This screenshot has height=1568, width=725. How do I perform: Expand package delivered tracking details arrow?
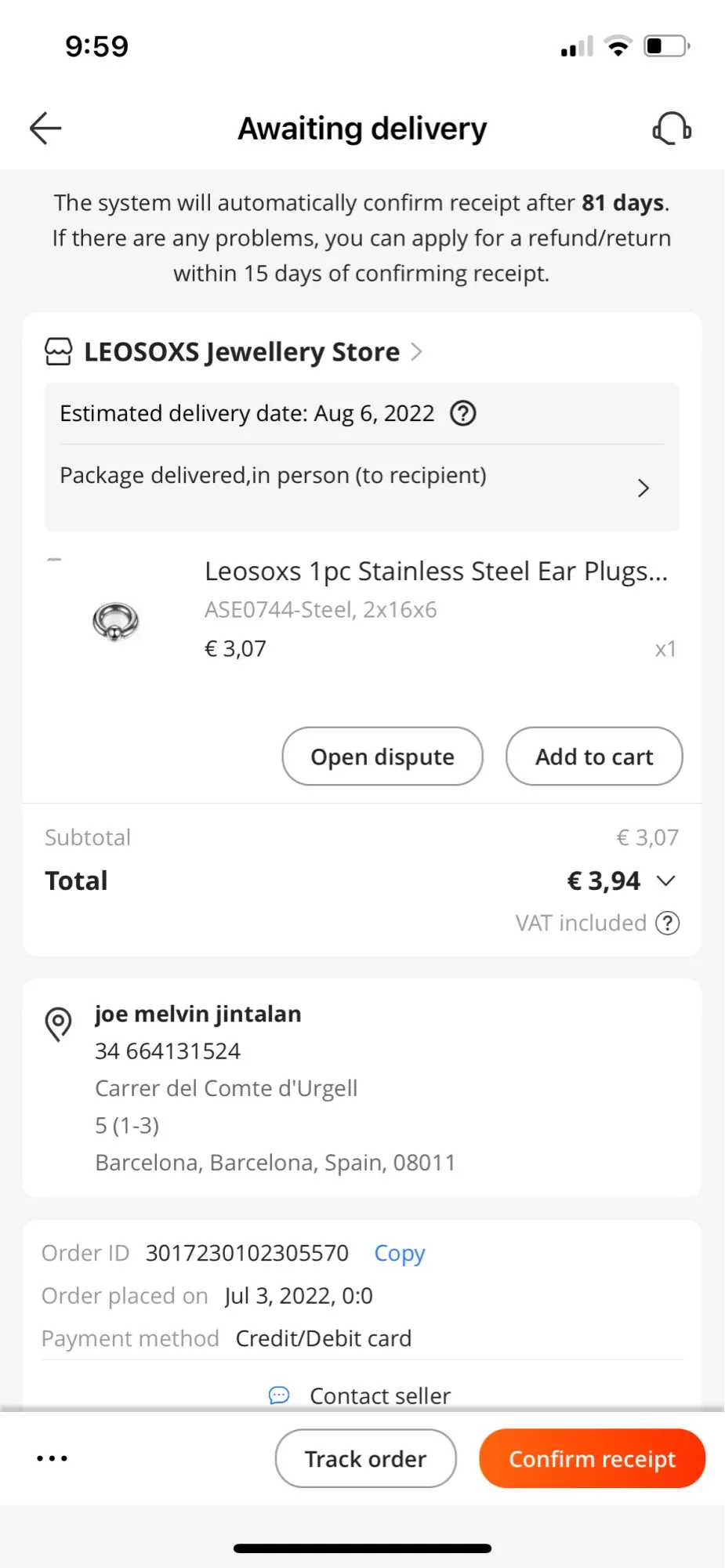click(x=643, y=488)
